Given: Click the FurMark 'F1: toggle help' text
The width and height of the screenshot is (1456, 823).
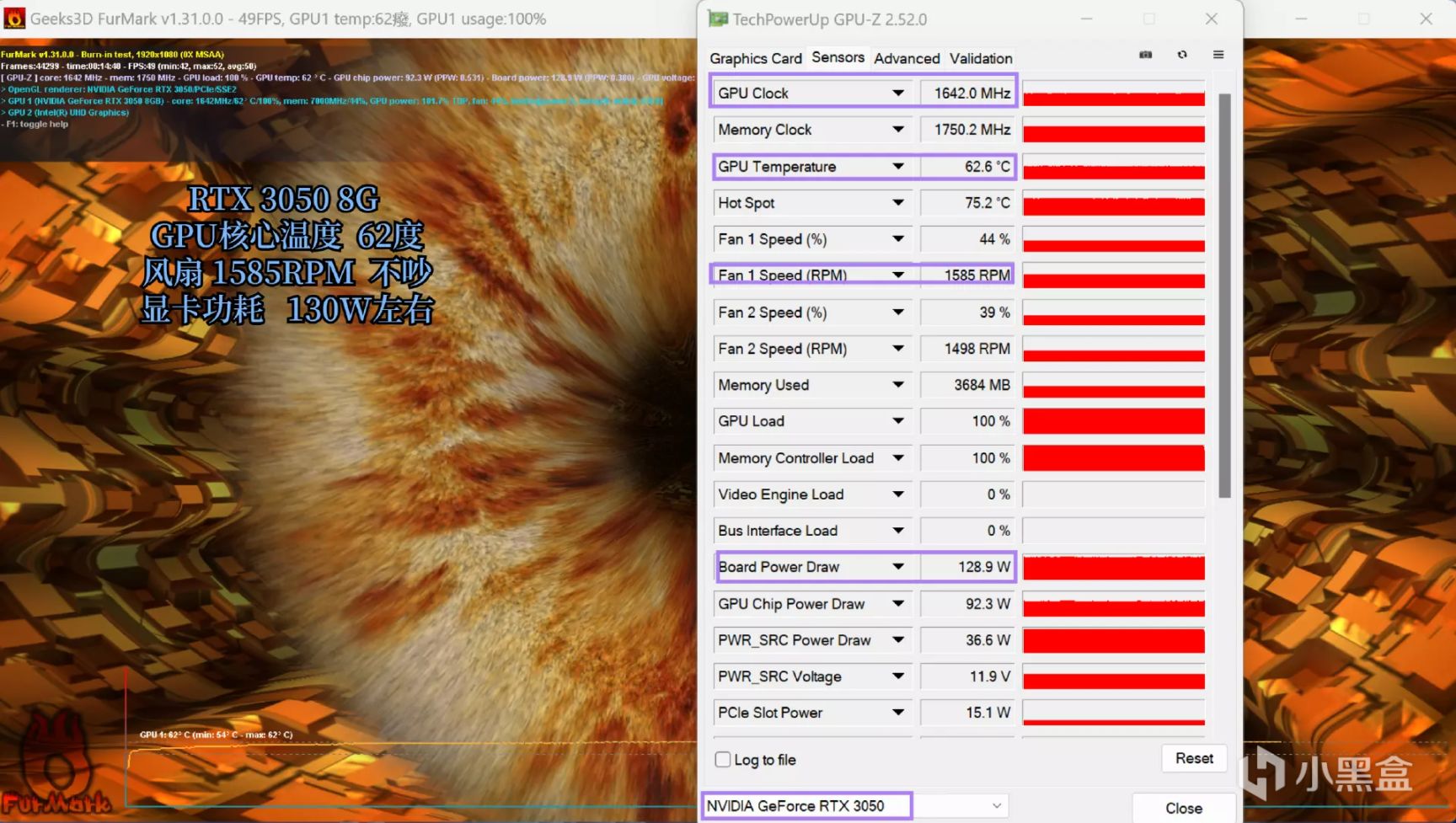Looking at the screenshot, I should [35, 124].
